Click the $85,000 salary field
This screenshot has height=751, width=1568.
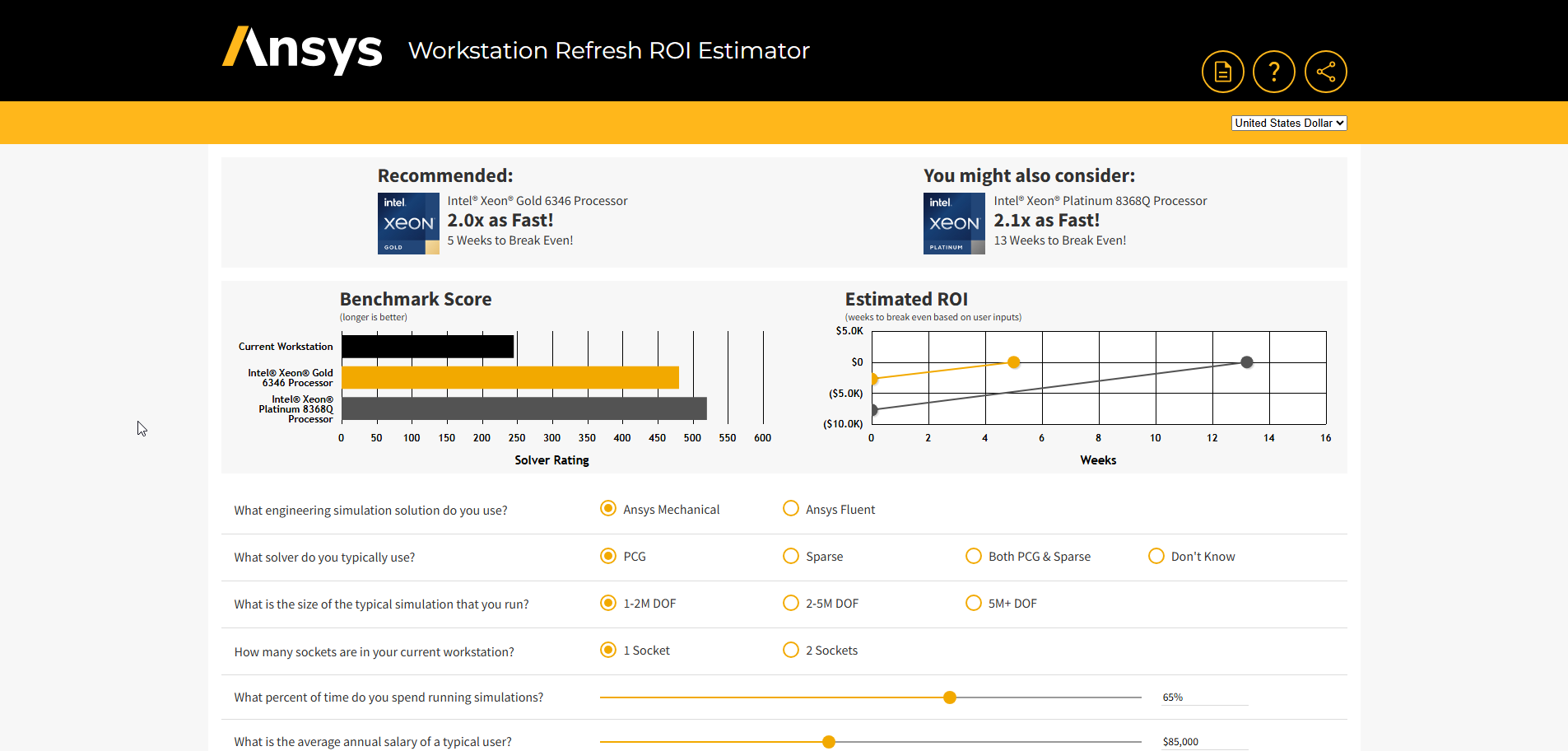(x=1205, y=742)
